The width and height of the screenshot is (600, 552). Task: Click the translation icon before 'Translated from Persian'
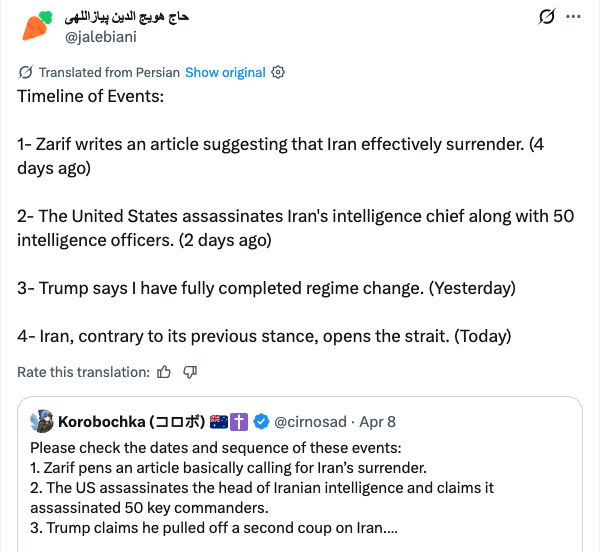[26, 72]
